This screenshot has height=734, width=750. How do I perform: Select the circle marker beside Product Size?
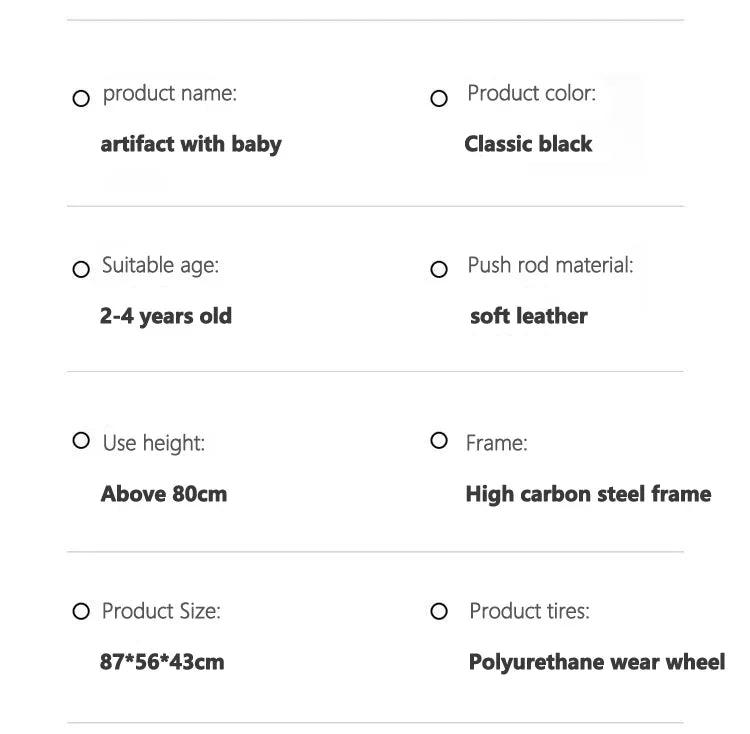[81, 612]
